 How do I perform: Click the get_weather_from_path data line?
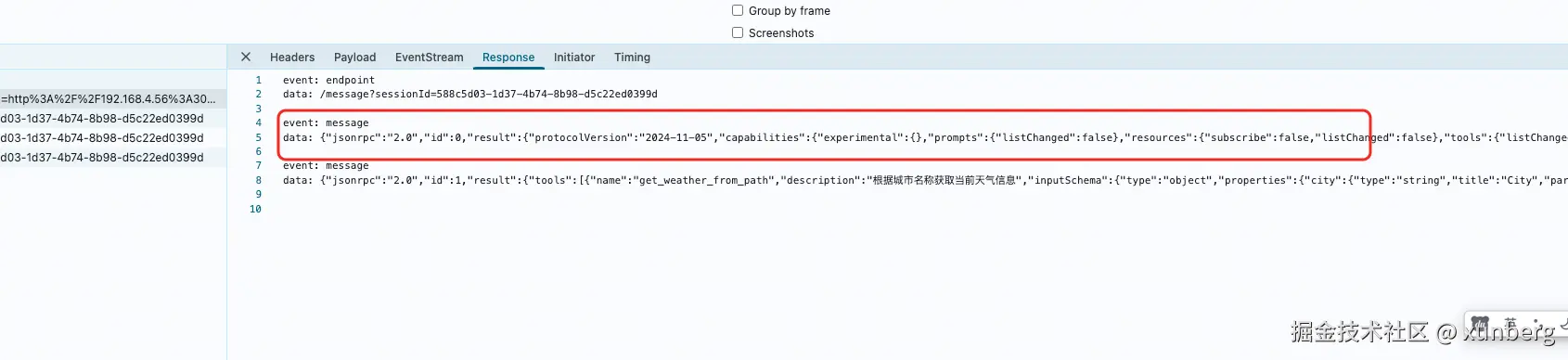tap(925, 181)
